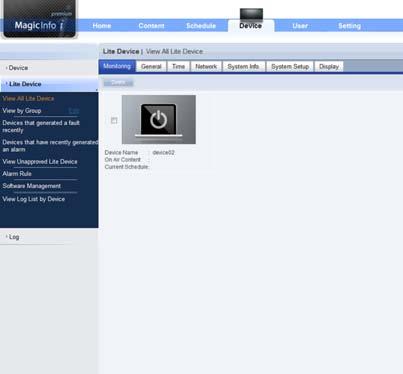Click the device02 power-off thumbnail
This screenshot has width=403, height=374.
click(x=159, y=119)
